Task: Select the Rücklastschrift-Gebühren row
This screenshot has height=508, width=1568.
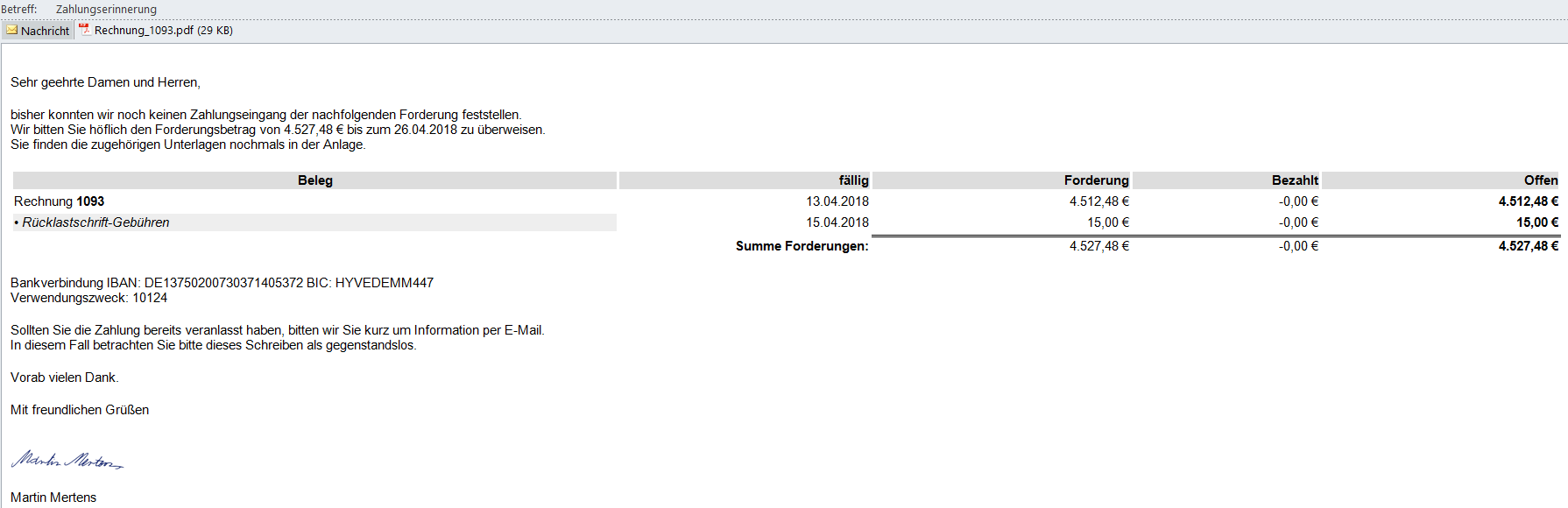Action: coord(96,222)
